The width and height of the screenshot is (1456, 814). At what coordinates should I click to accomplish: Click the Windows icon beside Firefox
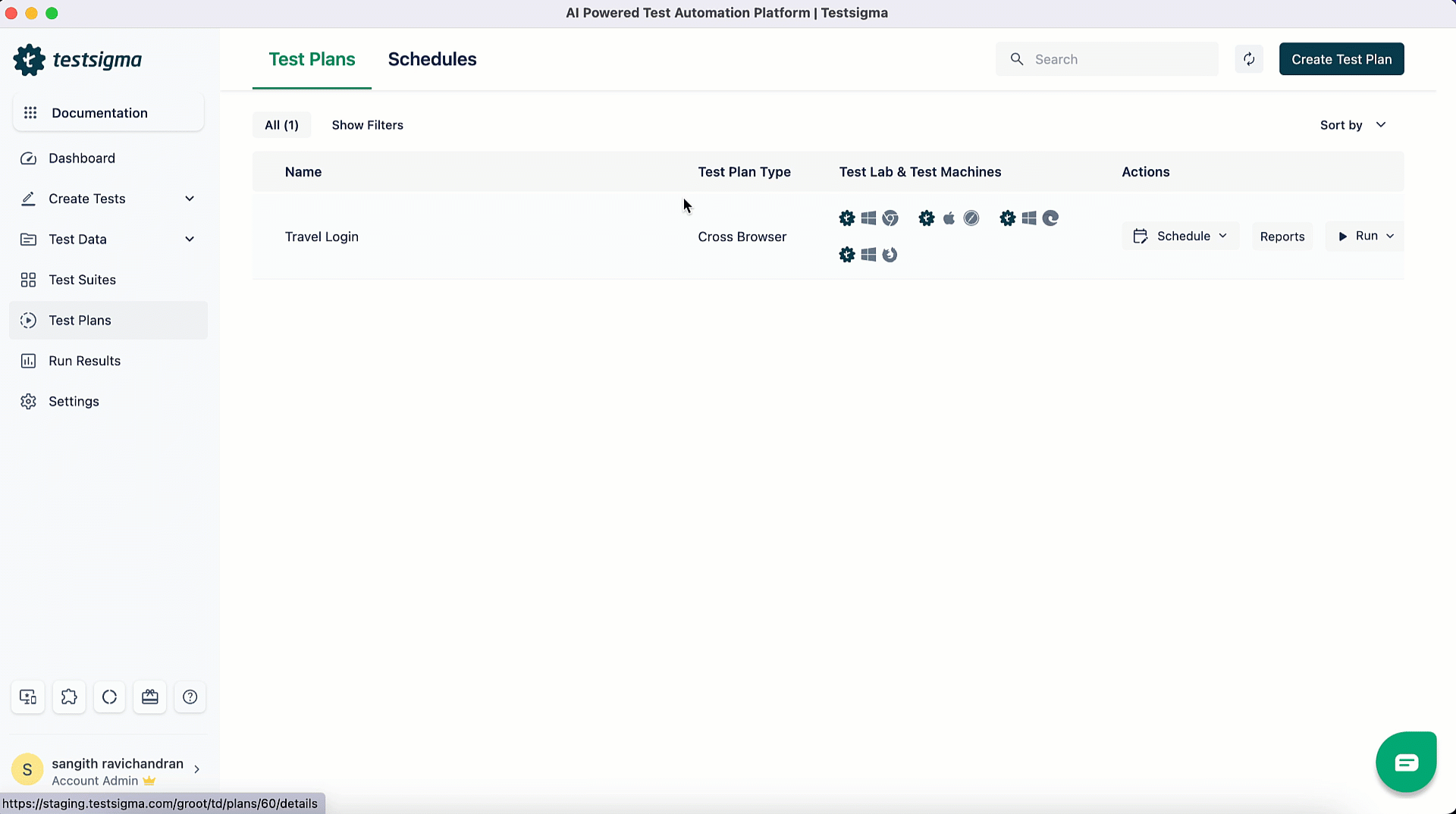[869, 255]
